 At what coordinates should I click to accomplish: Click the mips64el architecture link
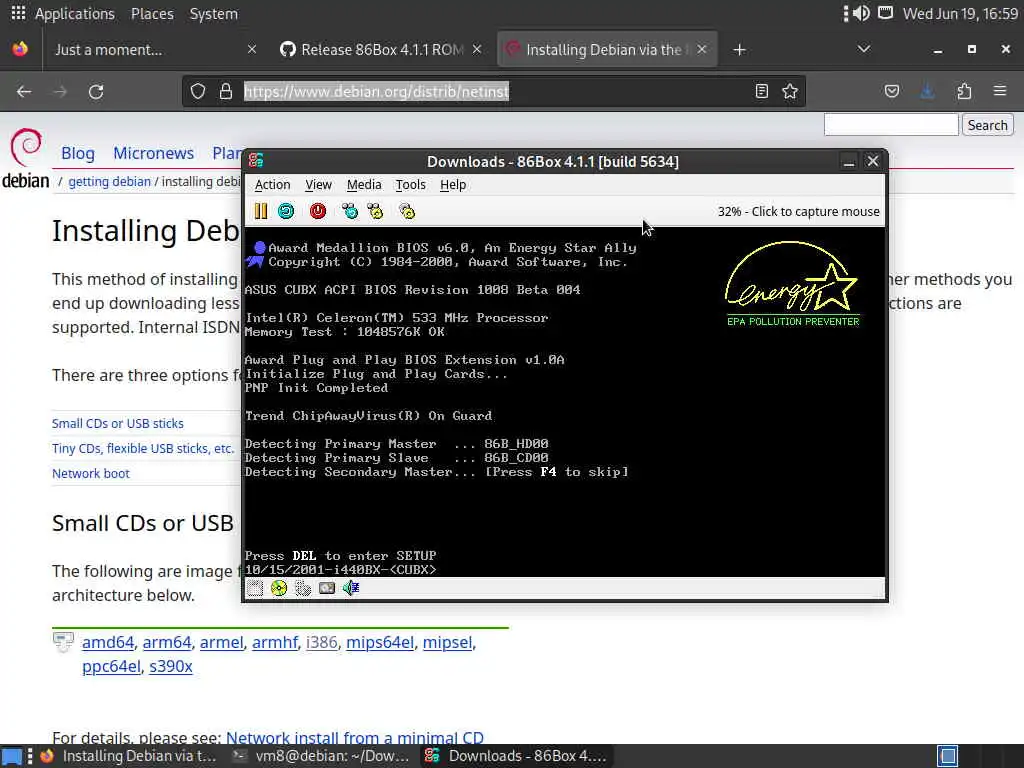click(380, 643)
